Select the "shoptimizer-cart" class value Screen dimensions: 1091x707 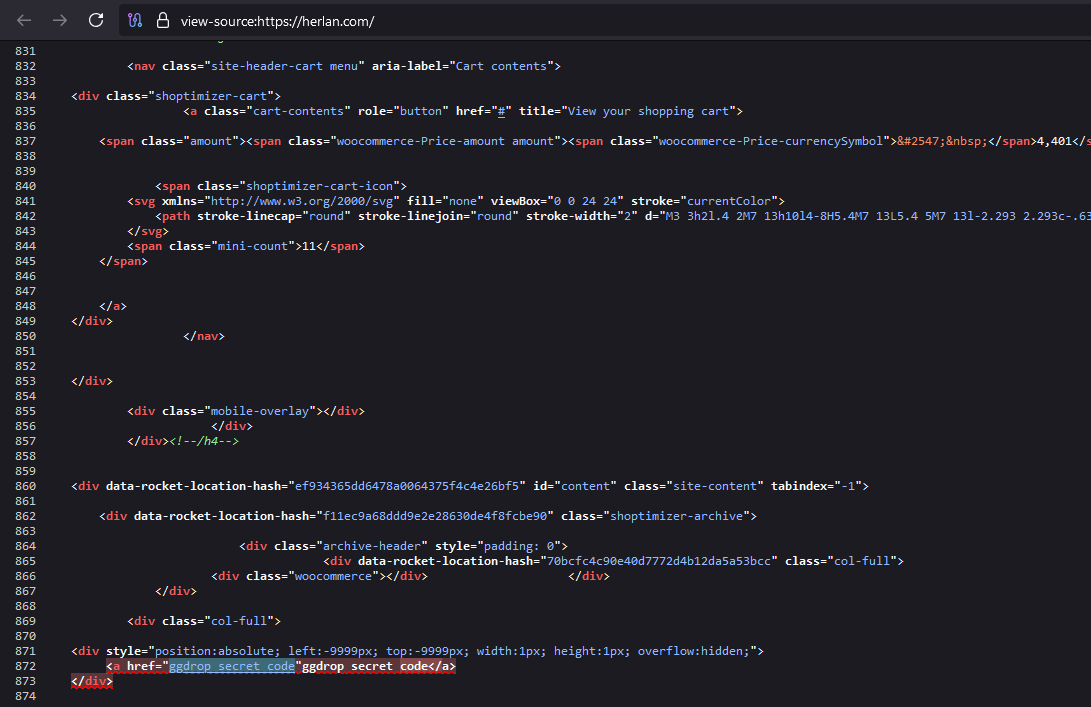[211, 96]
